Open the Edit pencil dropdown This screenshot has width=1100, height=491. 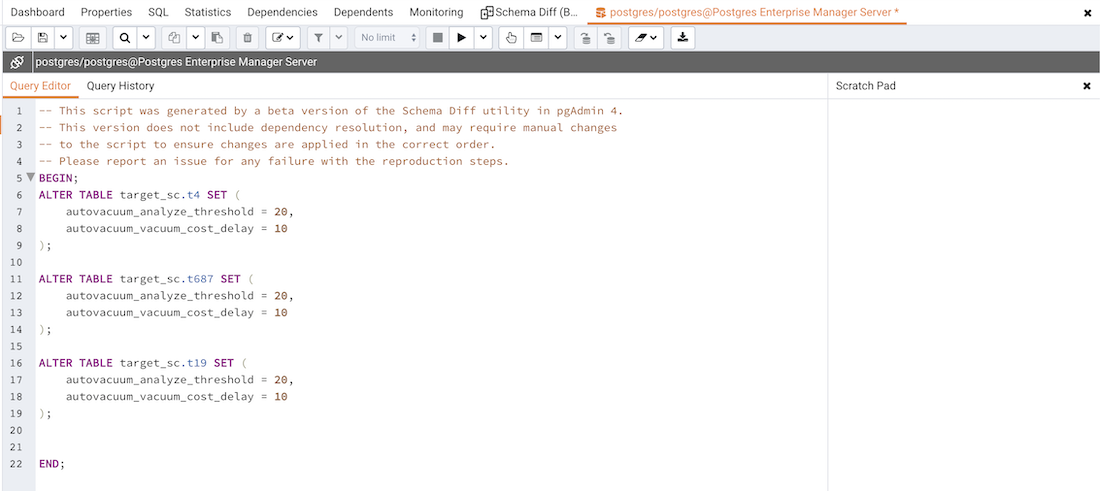pos(283,38)
